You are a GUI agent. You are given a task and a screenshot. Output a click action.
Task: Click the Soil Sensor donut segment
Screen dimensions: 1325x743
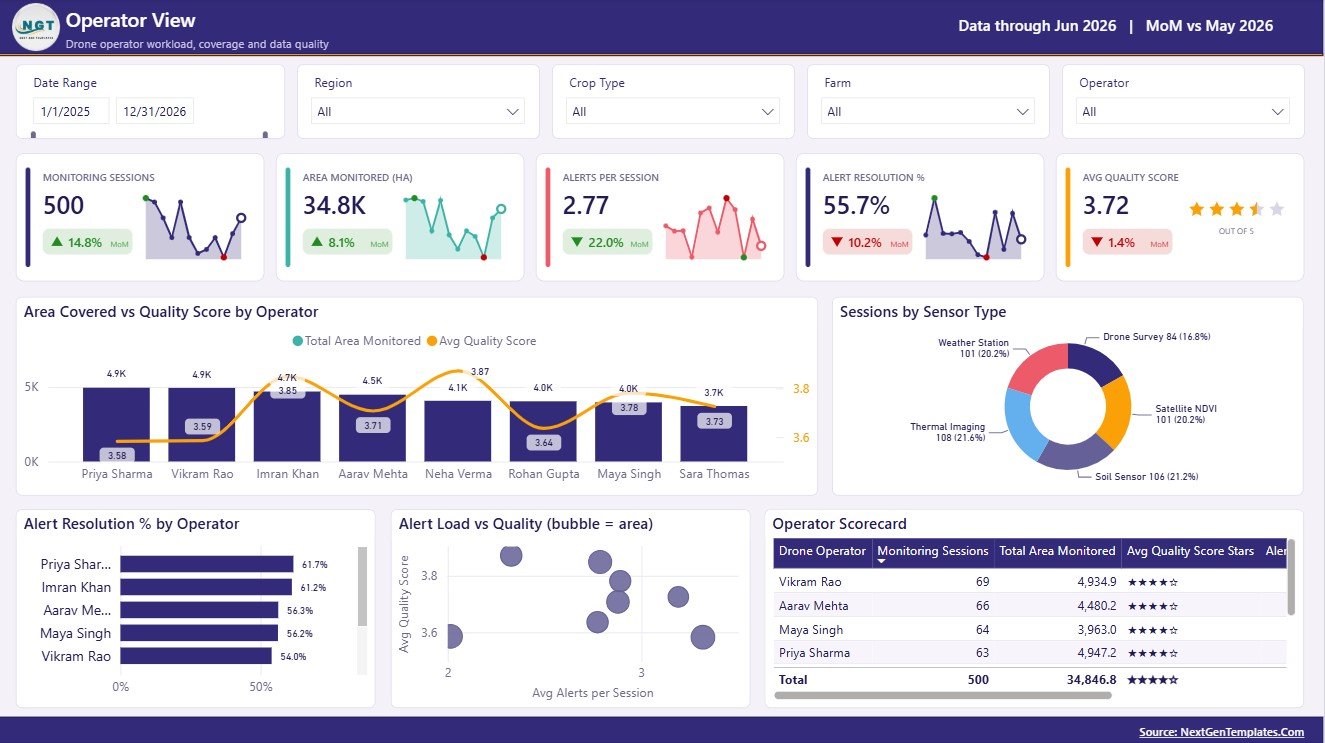(x=1072, y=452)
